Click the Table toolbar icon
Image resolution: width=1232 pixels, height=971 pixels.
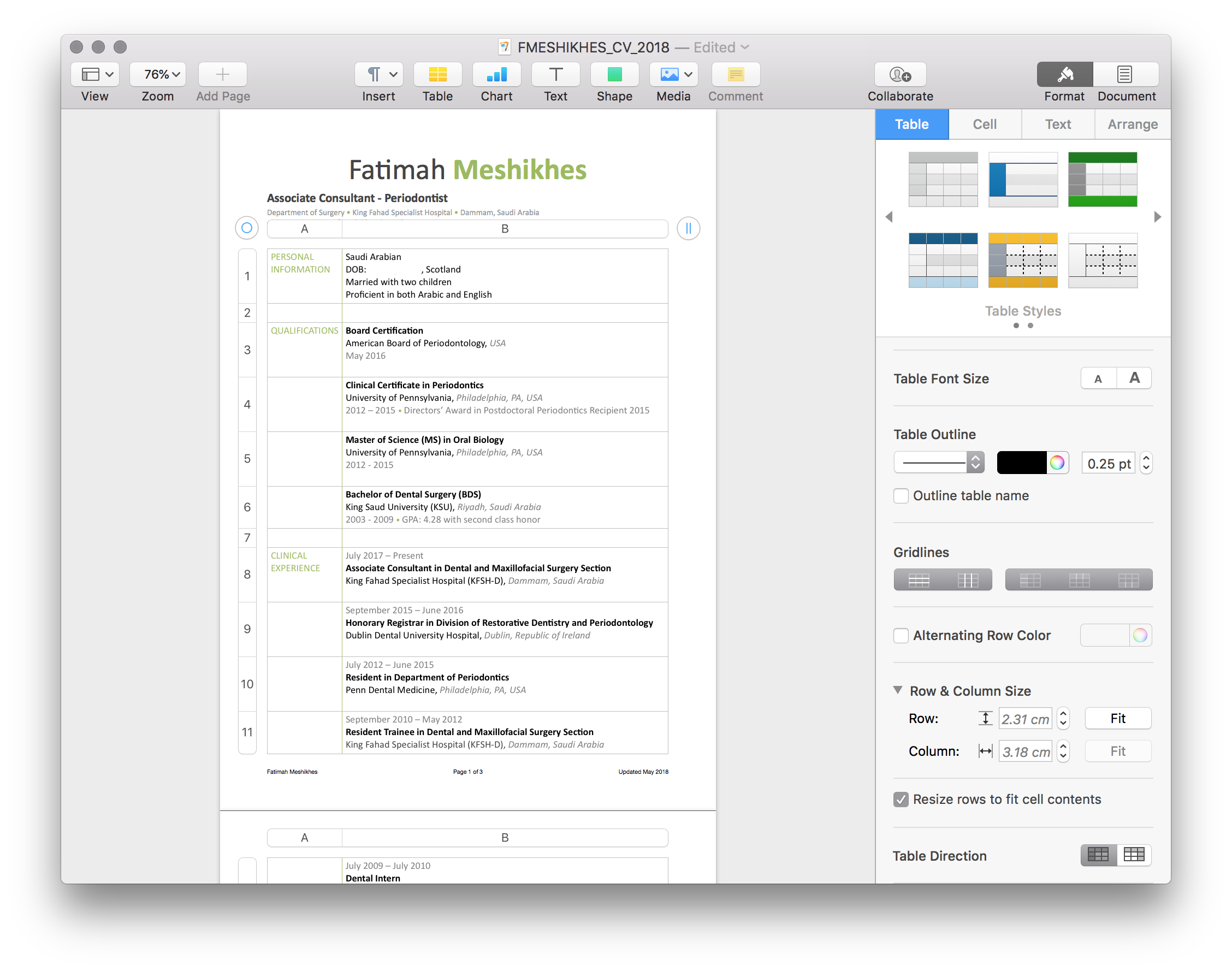[x=437, y=74]
